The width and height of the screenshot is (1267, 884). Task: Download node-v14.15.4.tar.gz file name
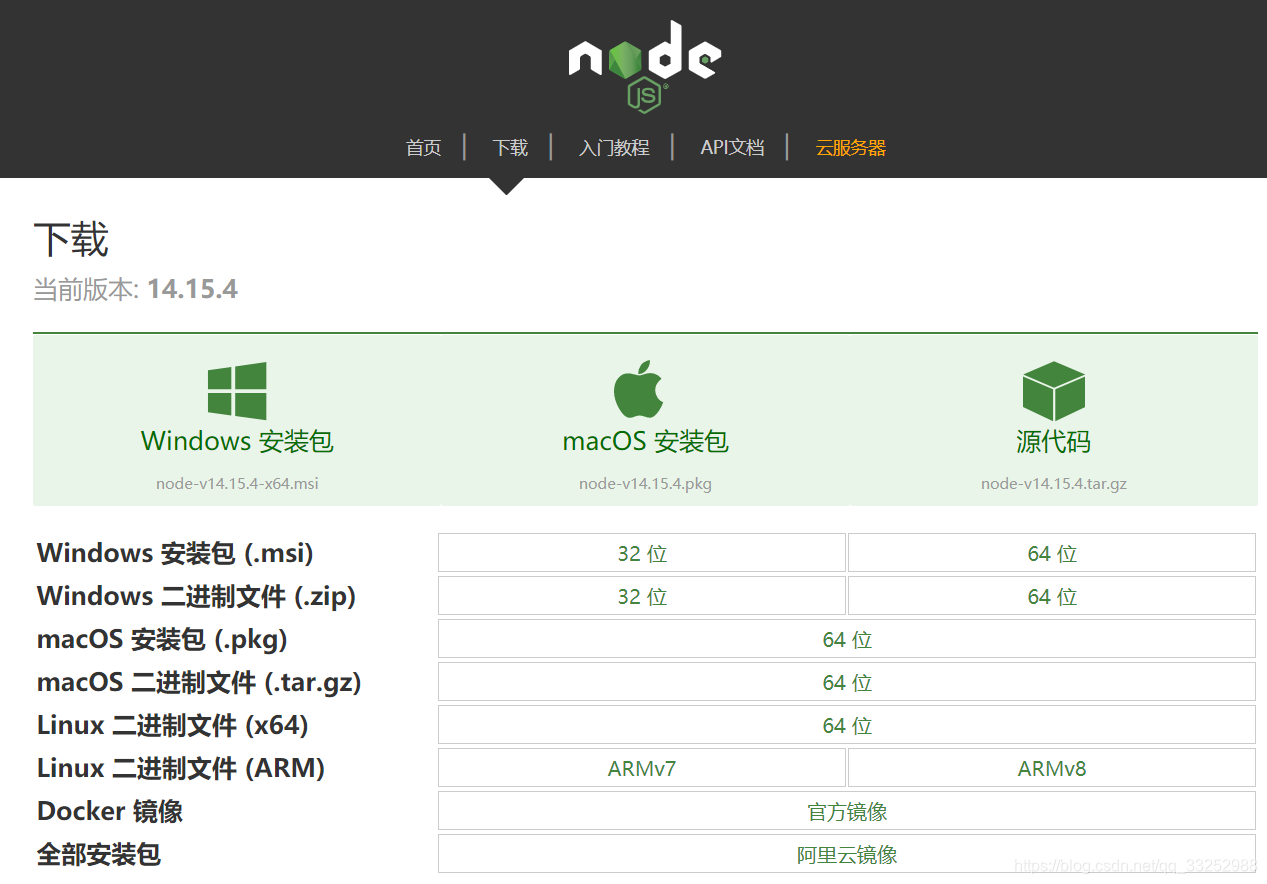click(x=1054, y=484)
